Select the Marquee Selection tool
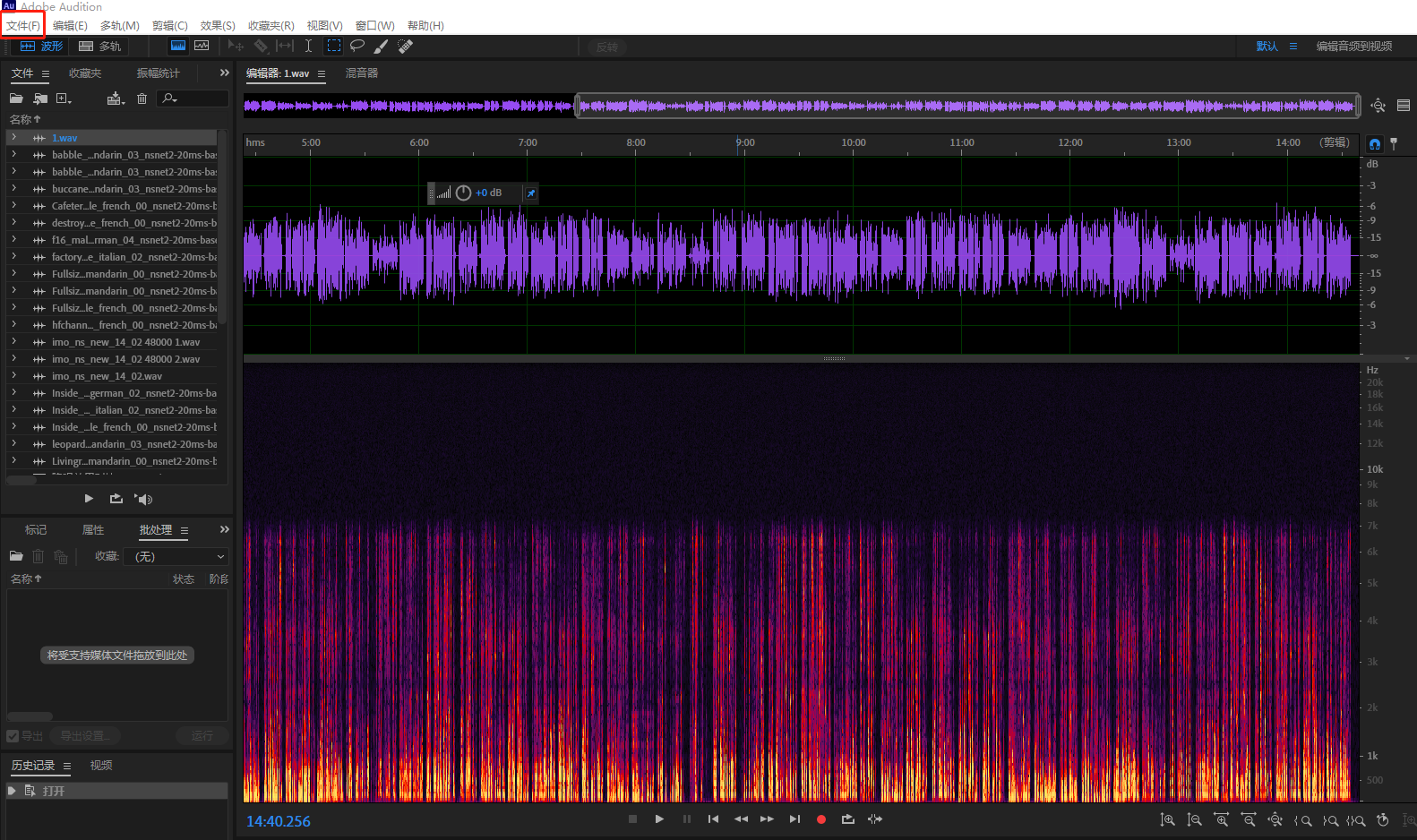Screen dimensions: 1417x840 click(x=334, y=46)
